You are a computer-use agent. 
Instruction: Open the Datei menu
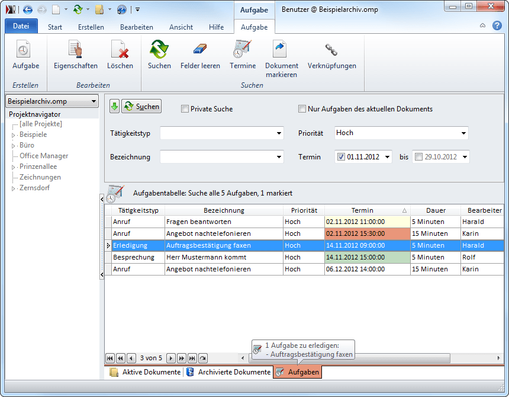(21, 26)
